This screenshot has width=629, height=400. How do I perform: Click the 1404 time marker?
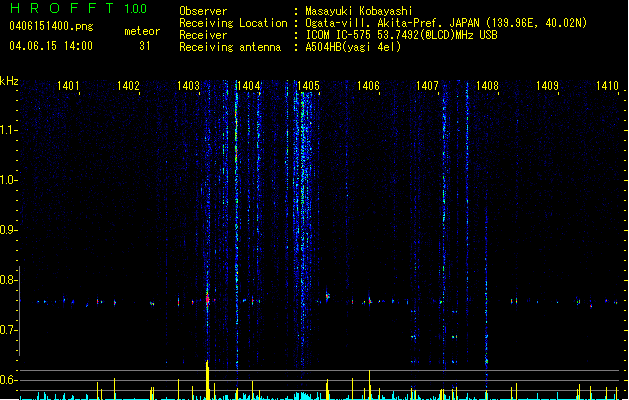pyautogui.click(x=248, y=86)
